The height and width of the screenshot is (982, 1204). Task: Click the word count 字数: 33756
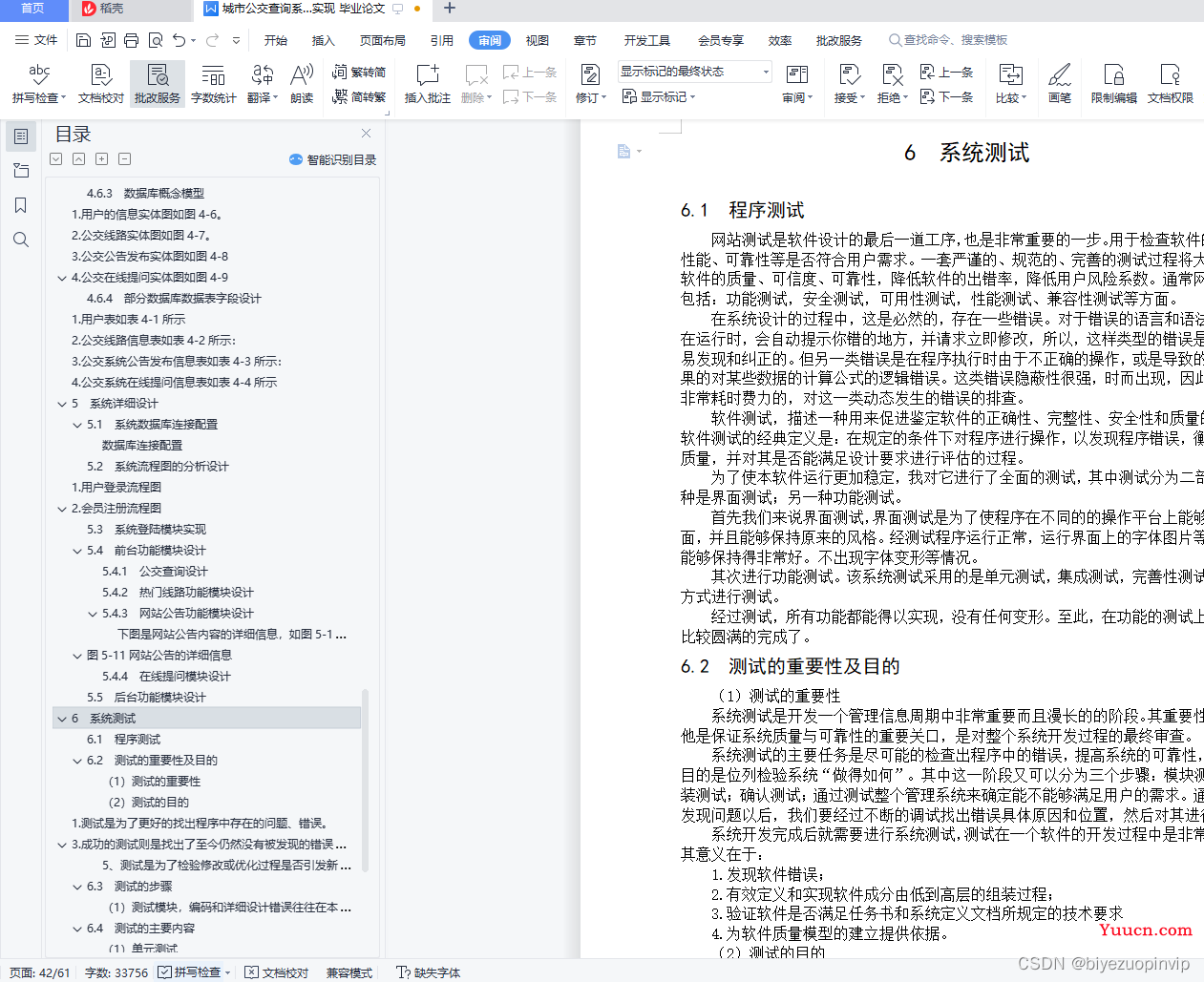point(116,972)
